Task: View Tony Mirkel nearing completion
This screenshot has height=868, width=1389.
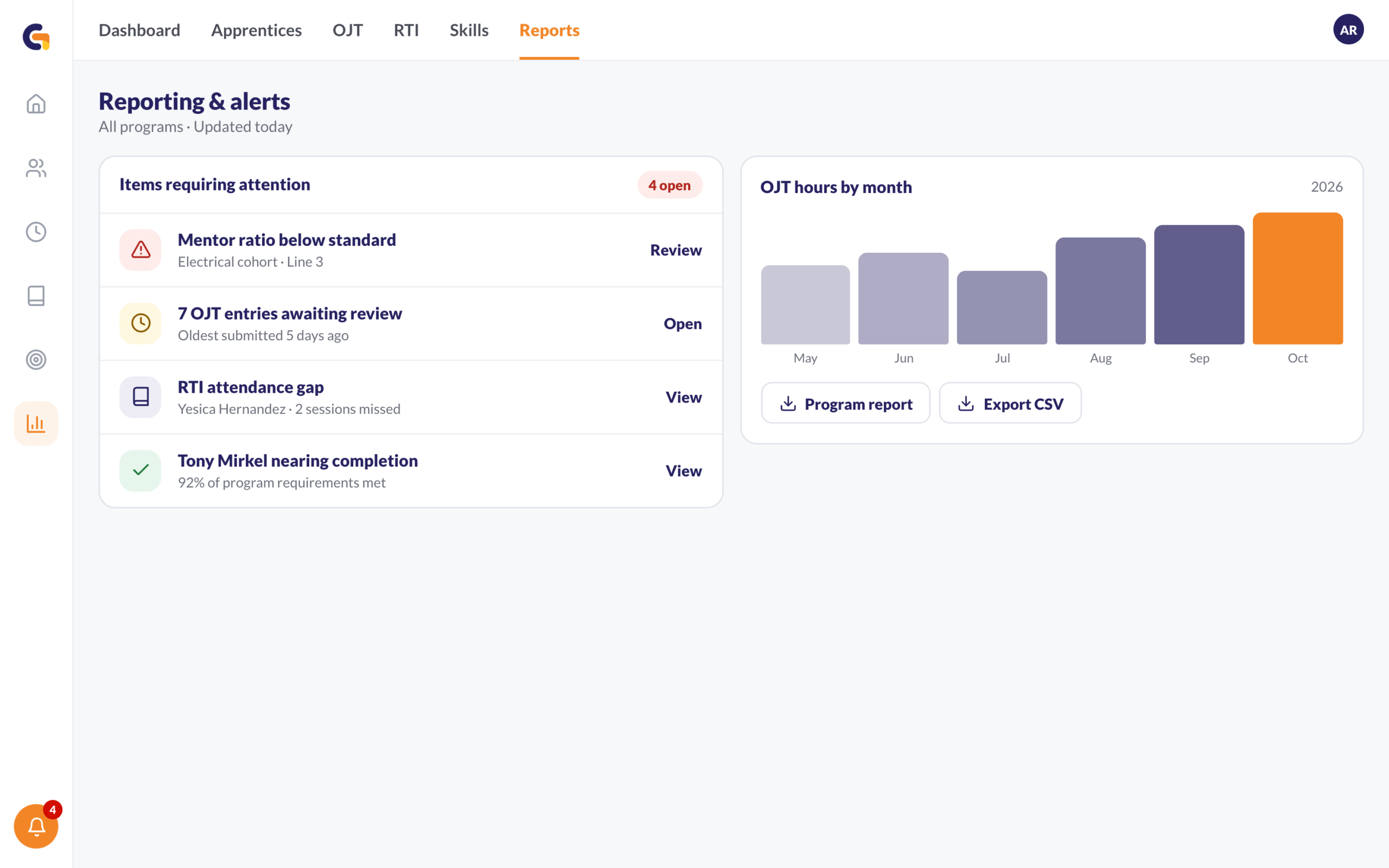Action: (684, 470)
